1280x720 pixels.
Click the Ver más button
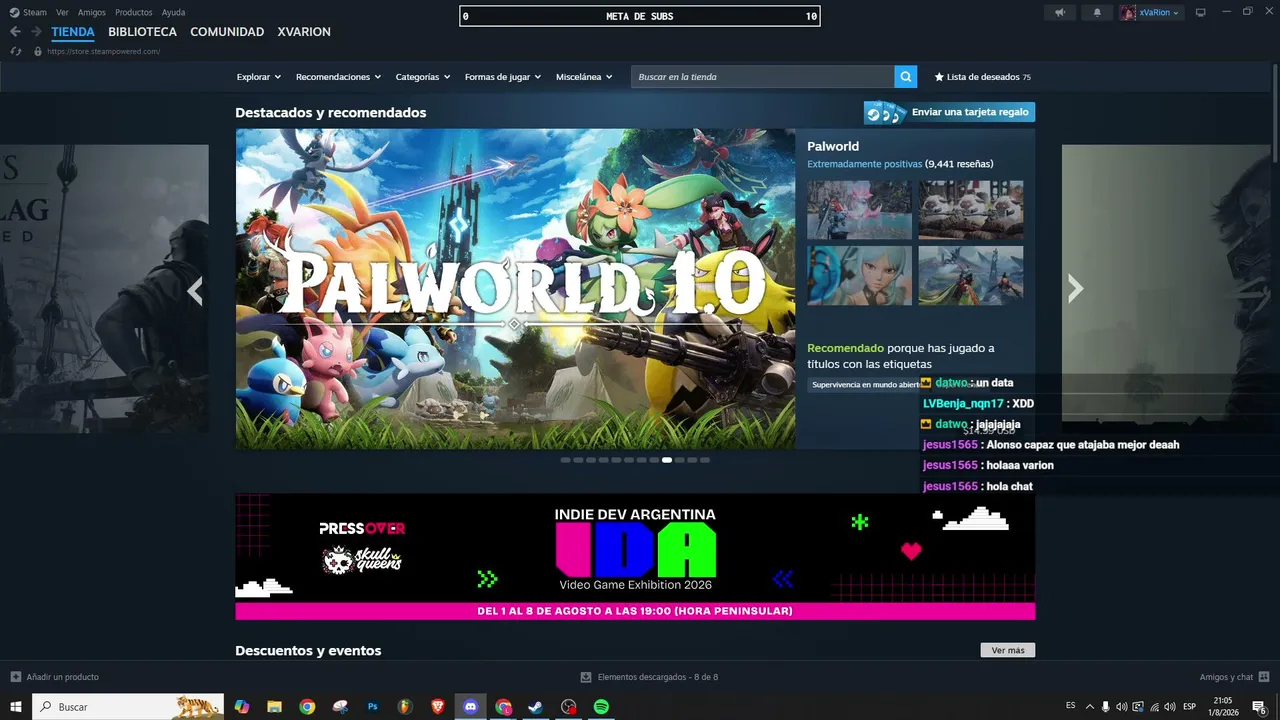coord(1008,650)
